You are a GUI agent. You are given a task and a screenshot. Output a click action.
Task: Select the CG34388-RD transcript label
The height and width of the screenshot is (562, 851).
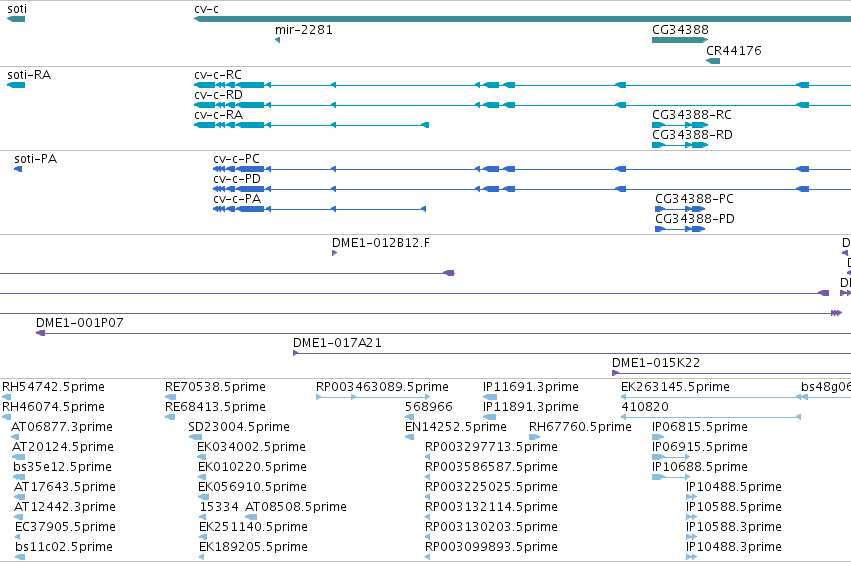[x=693, y=135]
